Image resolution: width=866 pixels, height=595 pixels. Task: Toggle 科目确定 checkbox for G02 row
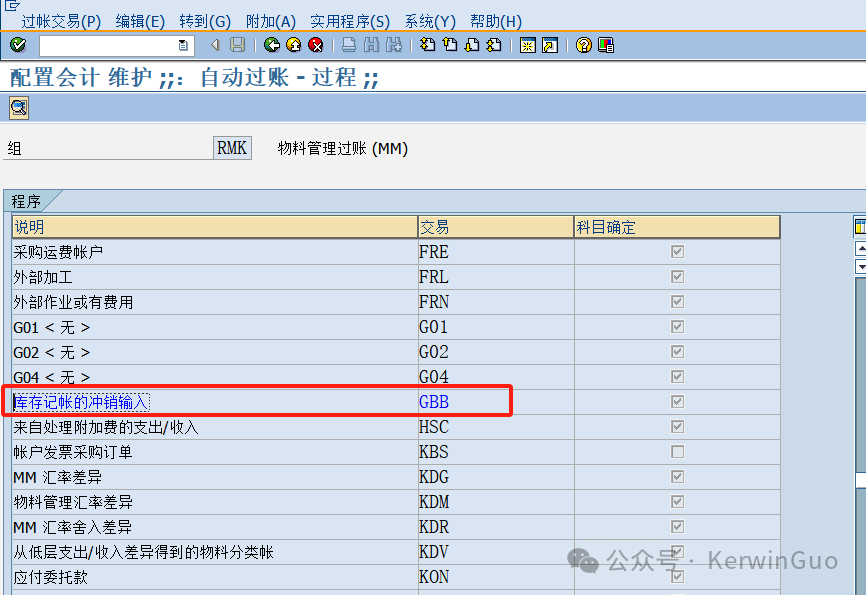pyautogui.click(x=677, y=351)
